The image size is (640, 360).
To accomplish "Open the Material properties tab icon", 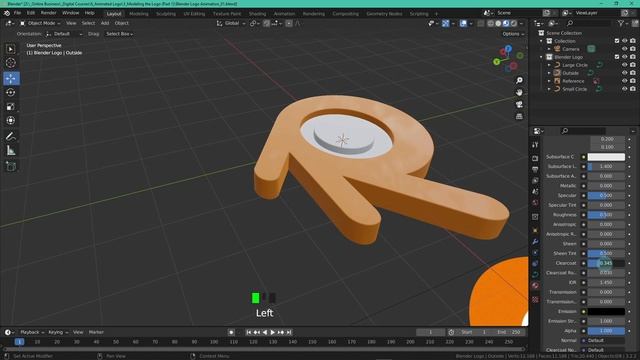I will pyautogui.click(x=535, y=285).
